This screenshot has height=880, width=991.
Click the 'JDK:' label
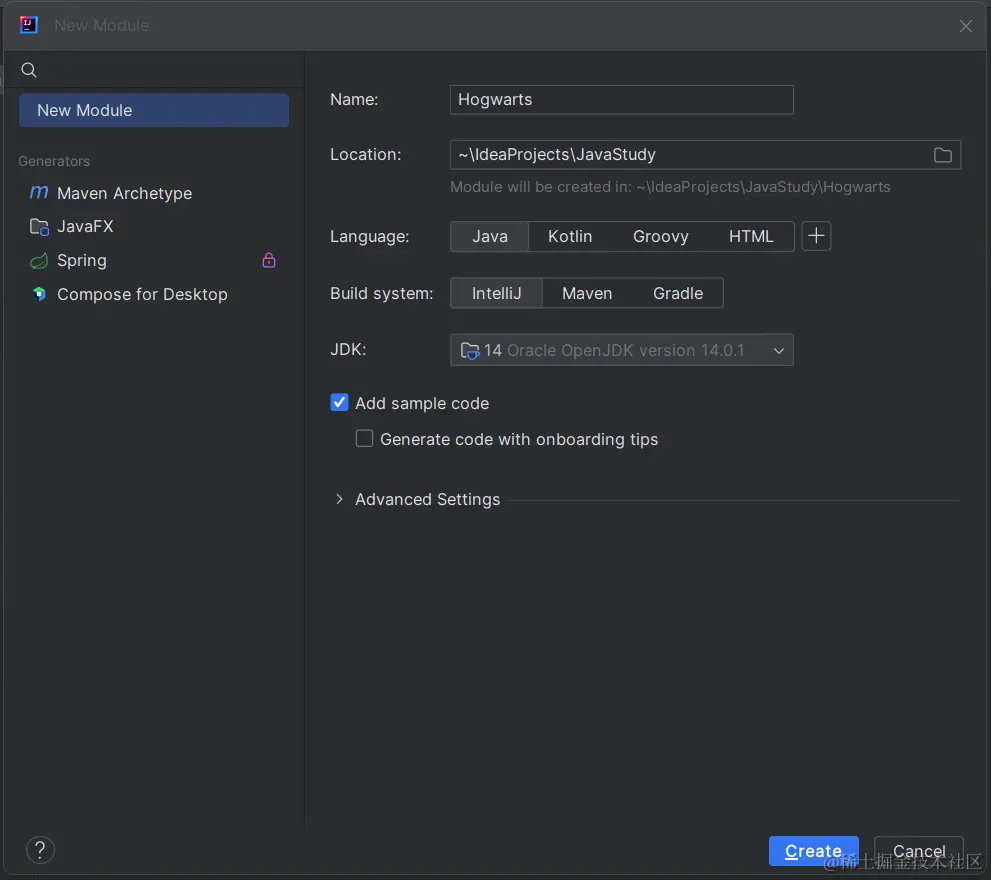[x=348, y=349]
